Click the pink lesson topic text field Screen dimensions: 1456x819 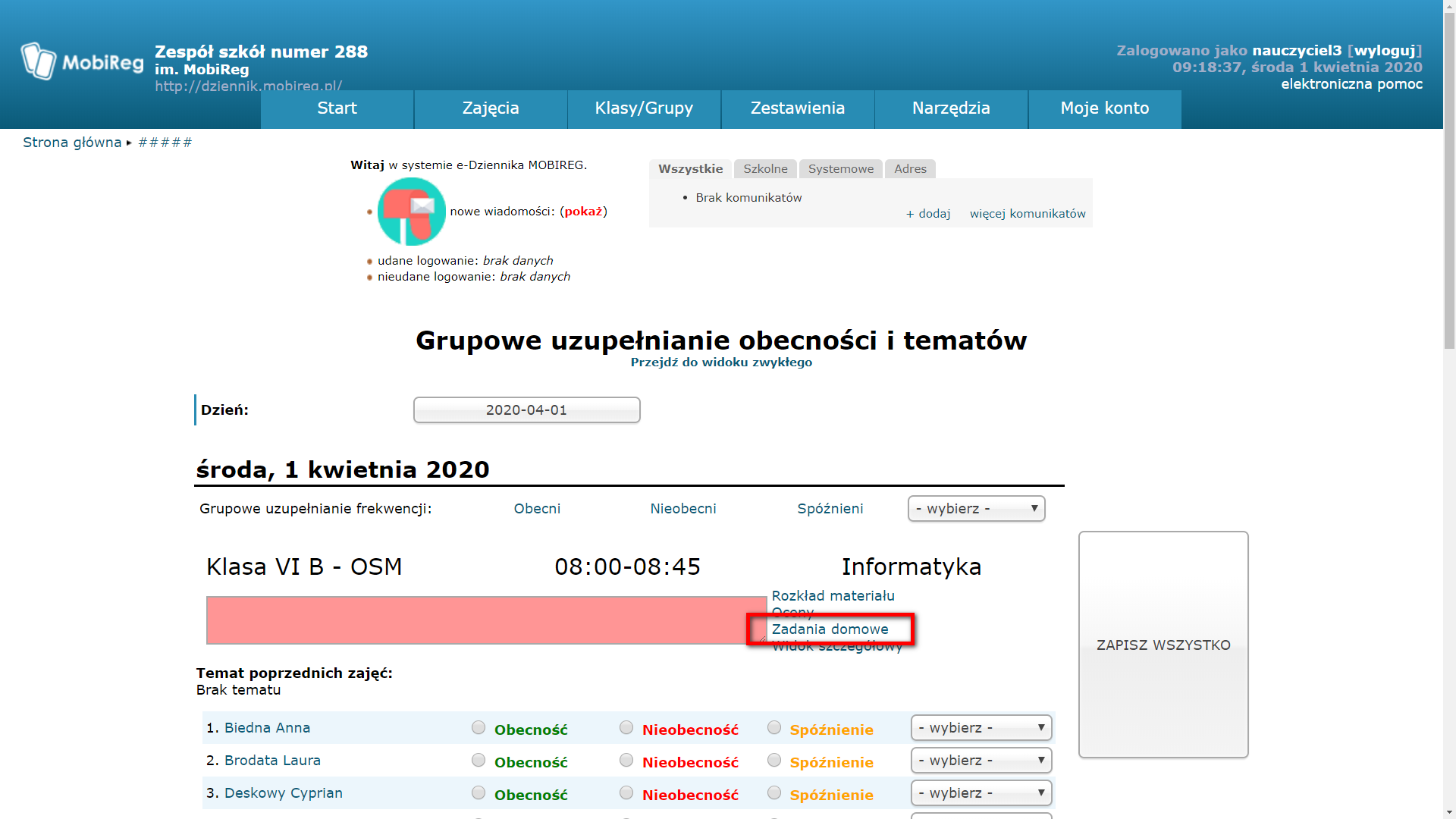point(485,620)
